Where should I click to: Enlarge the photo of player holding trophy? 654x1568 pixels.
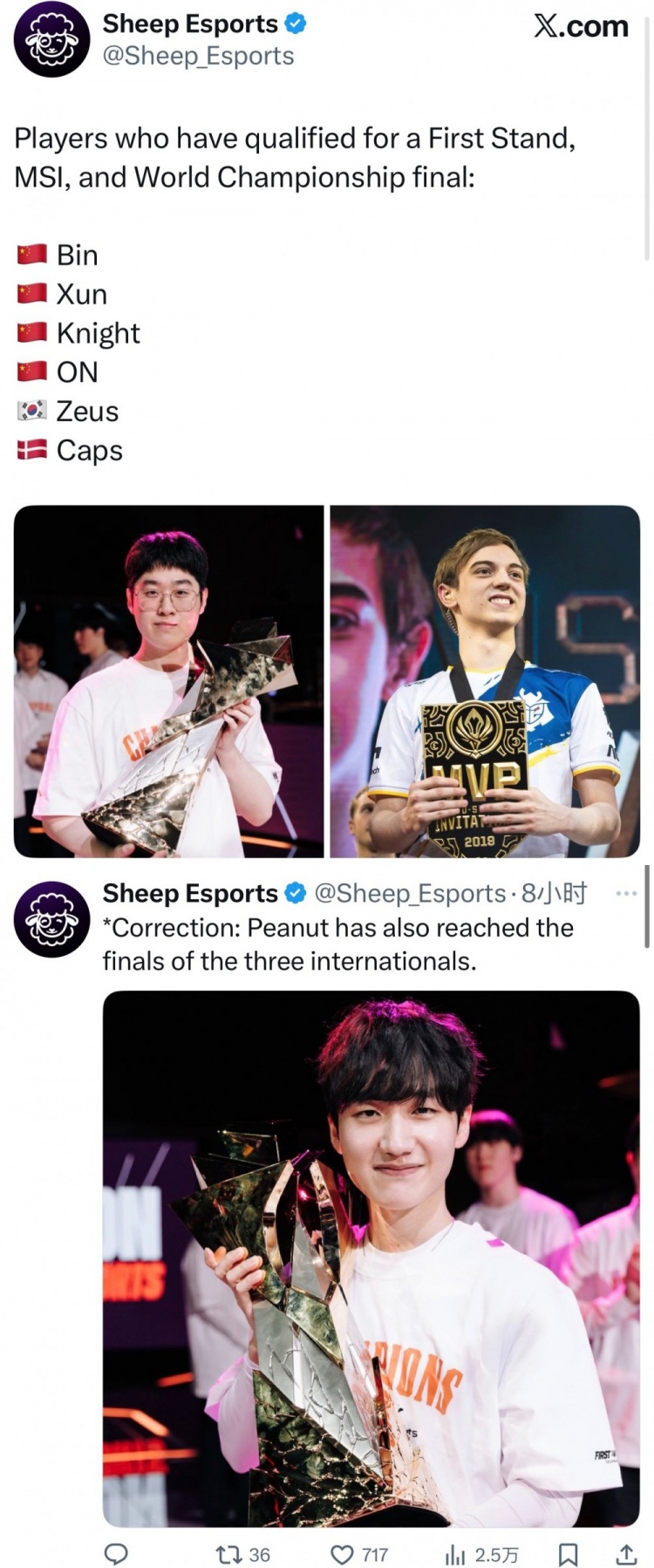(x=169, y=681)
